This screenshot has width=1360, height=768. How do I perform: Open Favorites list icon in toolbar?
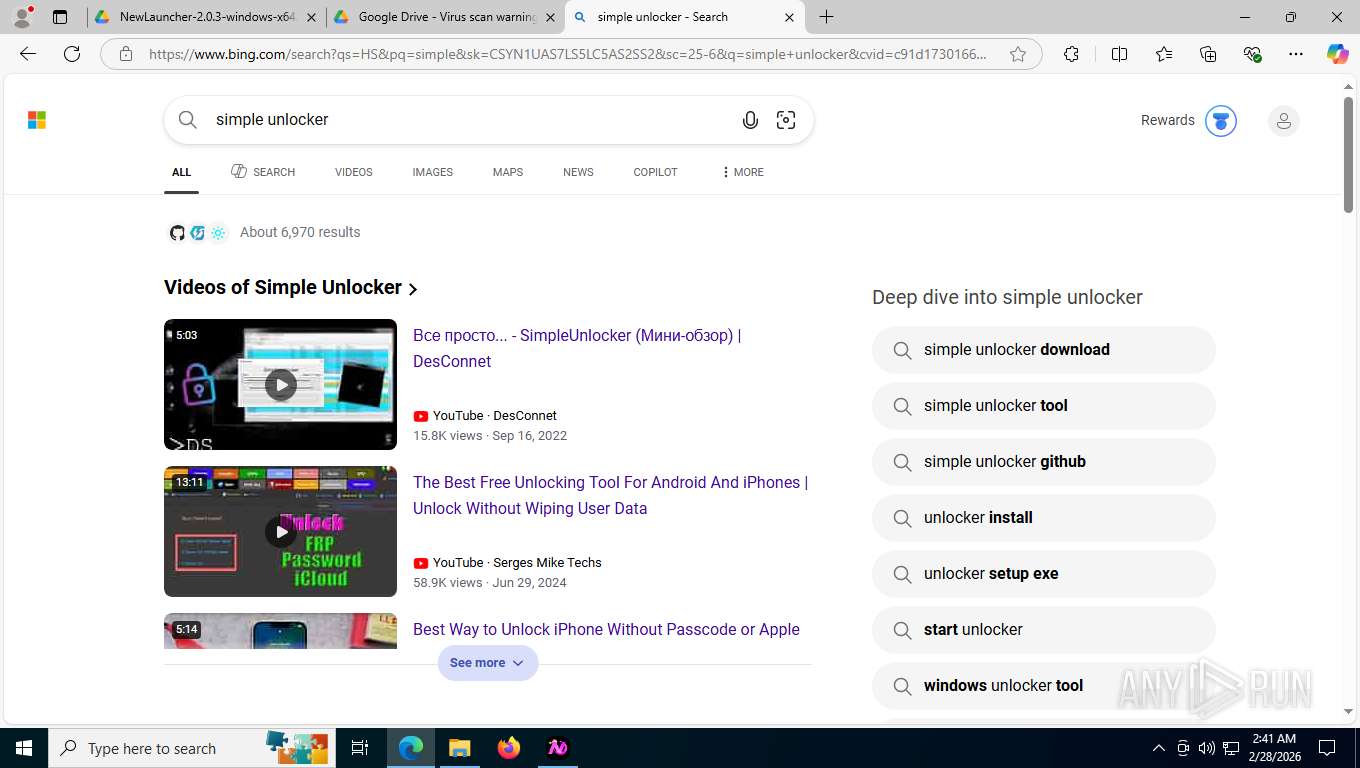(x=1164, y=54)
